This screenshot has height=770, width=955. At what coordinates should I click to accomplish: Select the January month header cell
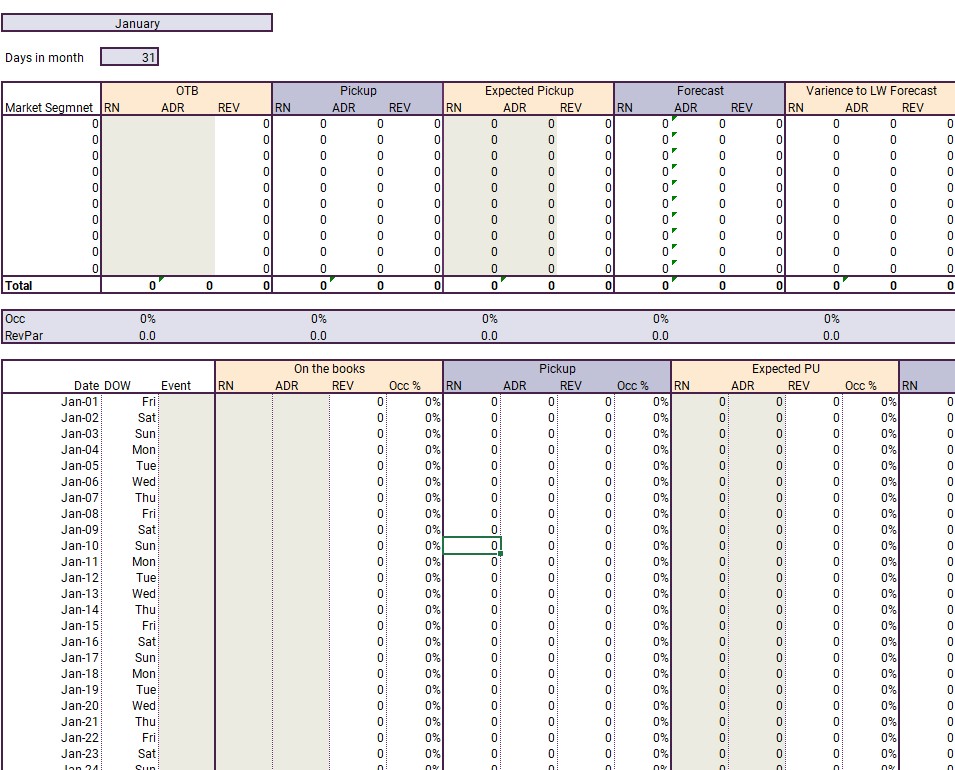pos(137,22)
